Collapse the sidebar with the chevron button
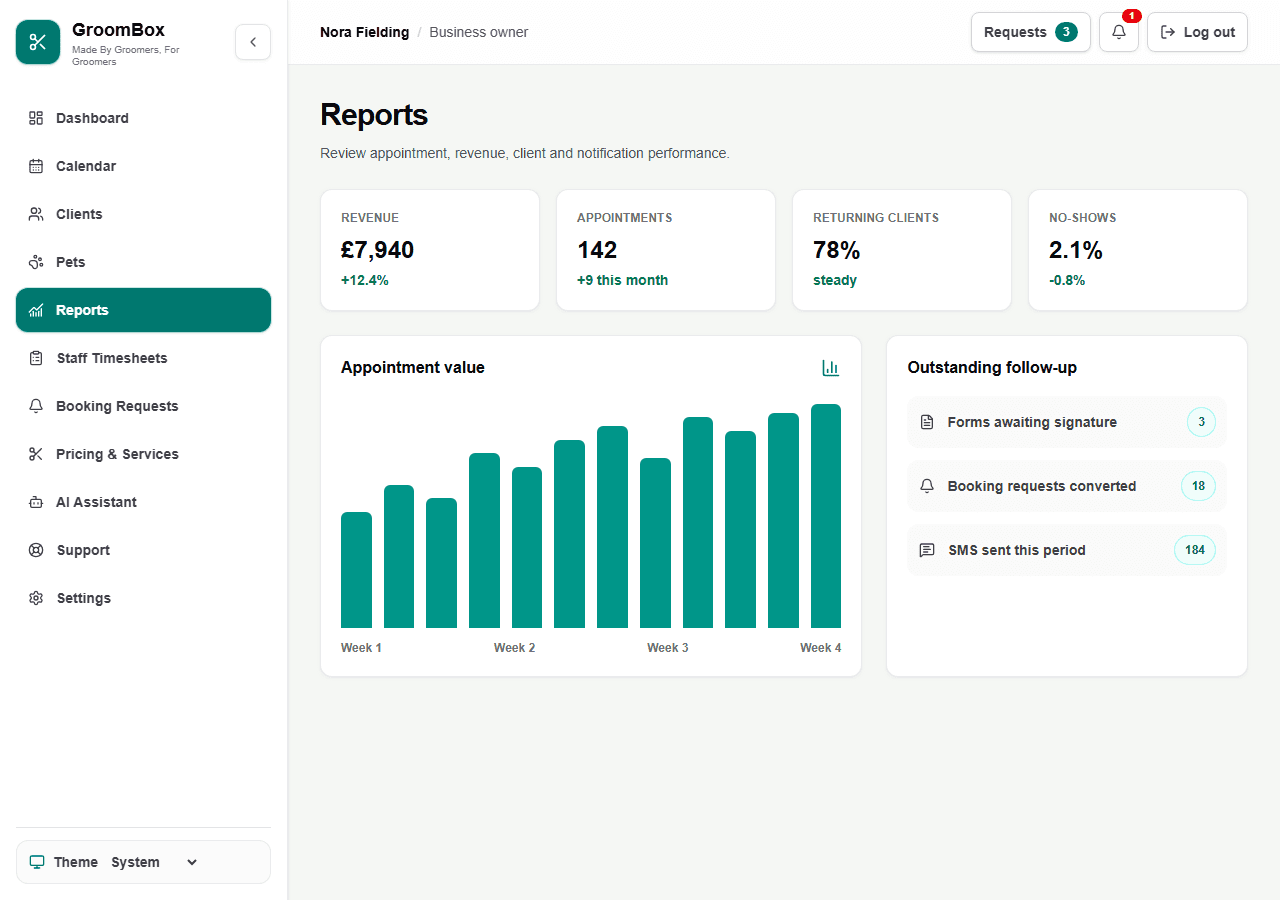This screenshot has height=900, width=1280. 253,42
